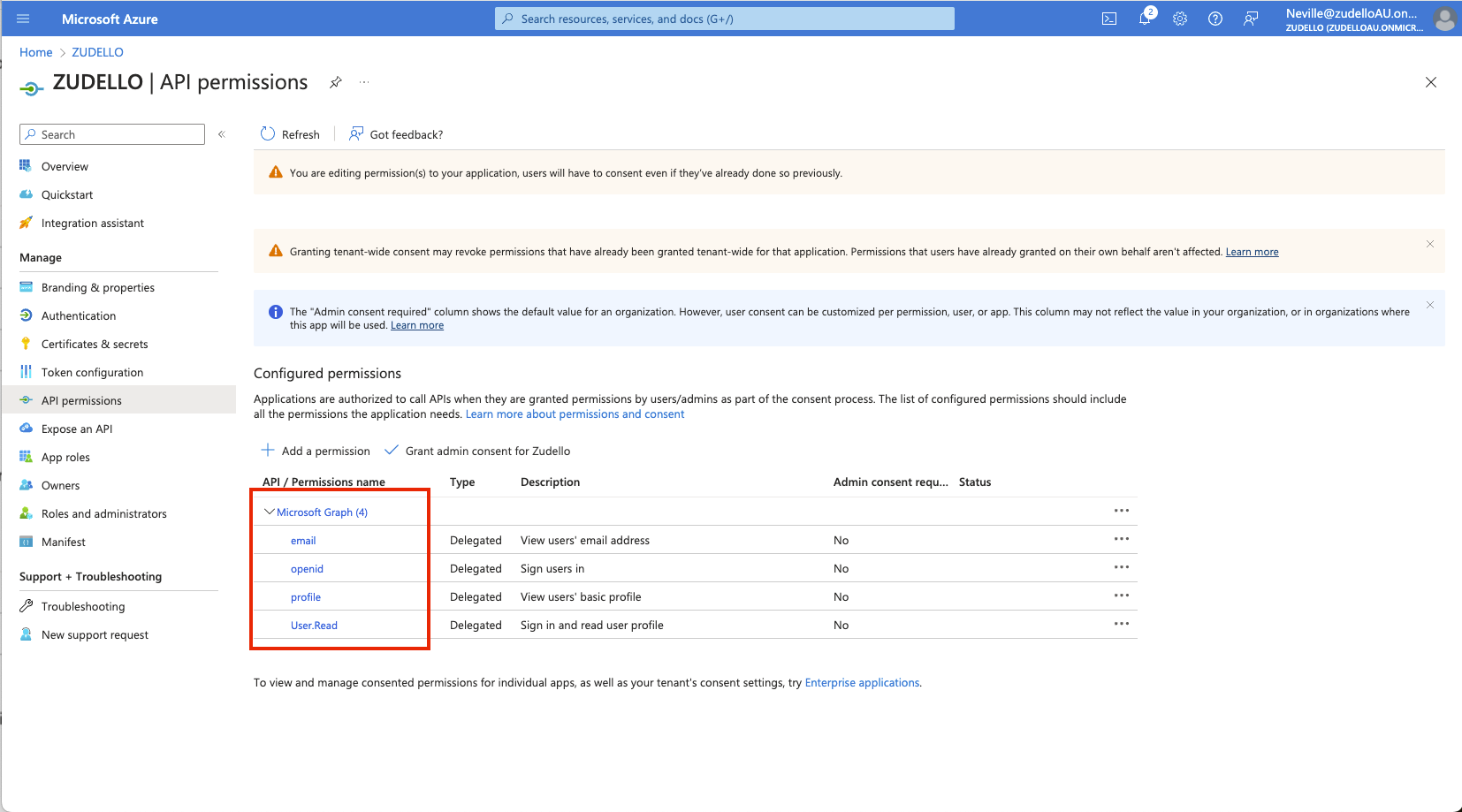Click the Refresh toolbar button
The width and height of the screenshot is (1462, 812).
click(x=290, y=134)
